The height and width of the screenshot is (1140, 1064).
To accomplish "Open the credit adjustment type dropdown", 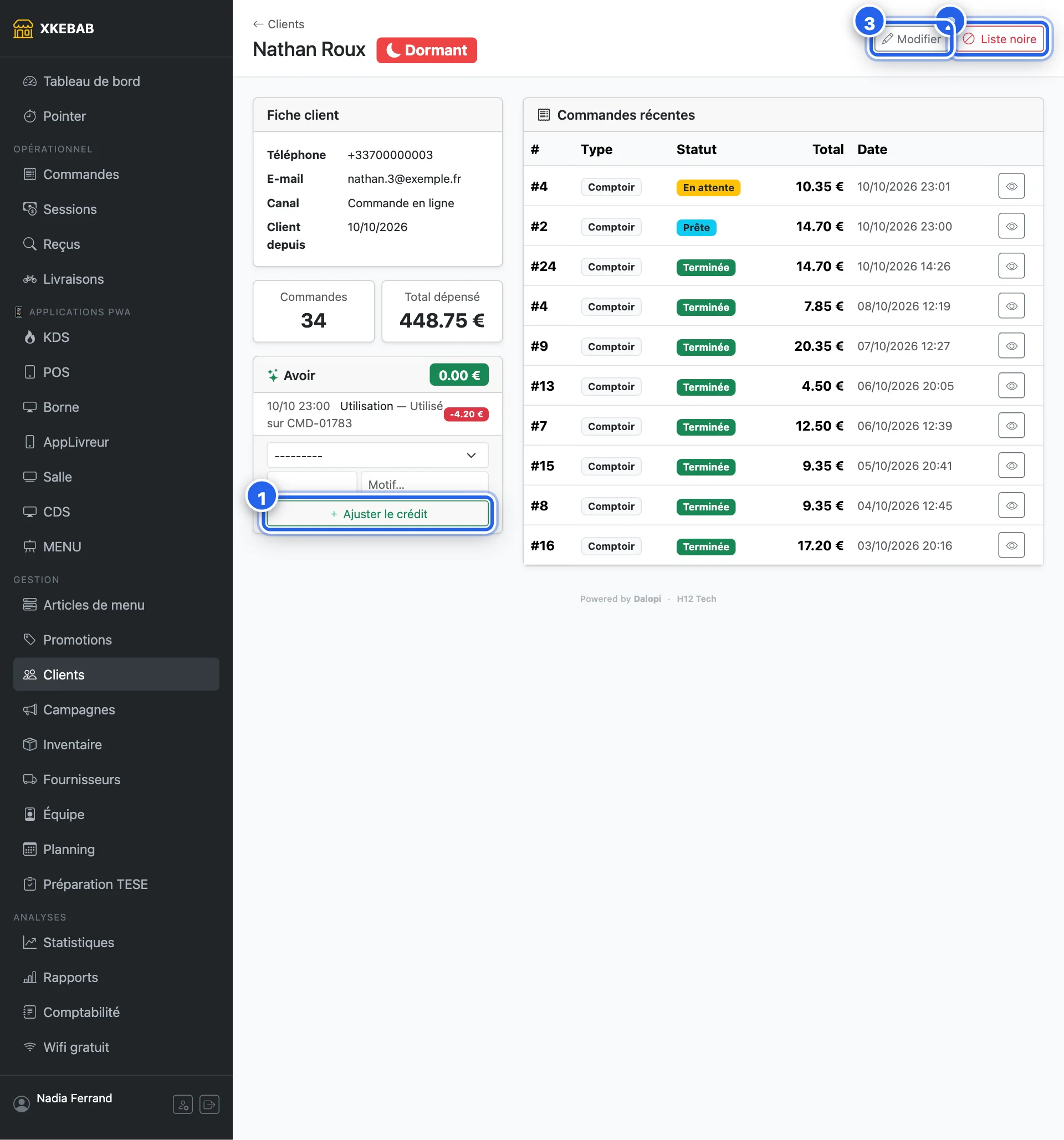I will tap(377, 456).
